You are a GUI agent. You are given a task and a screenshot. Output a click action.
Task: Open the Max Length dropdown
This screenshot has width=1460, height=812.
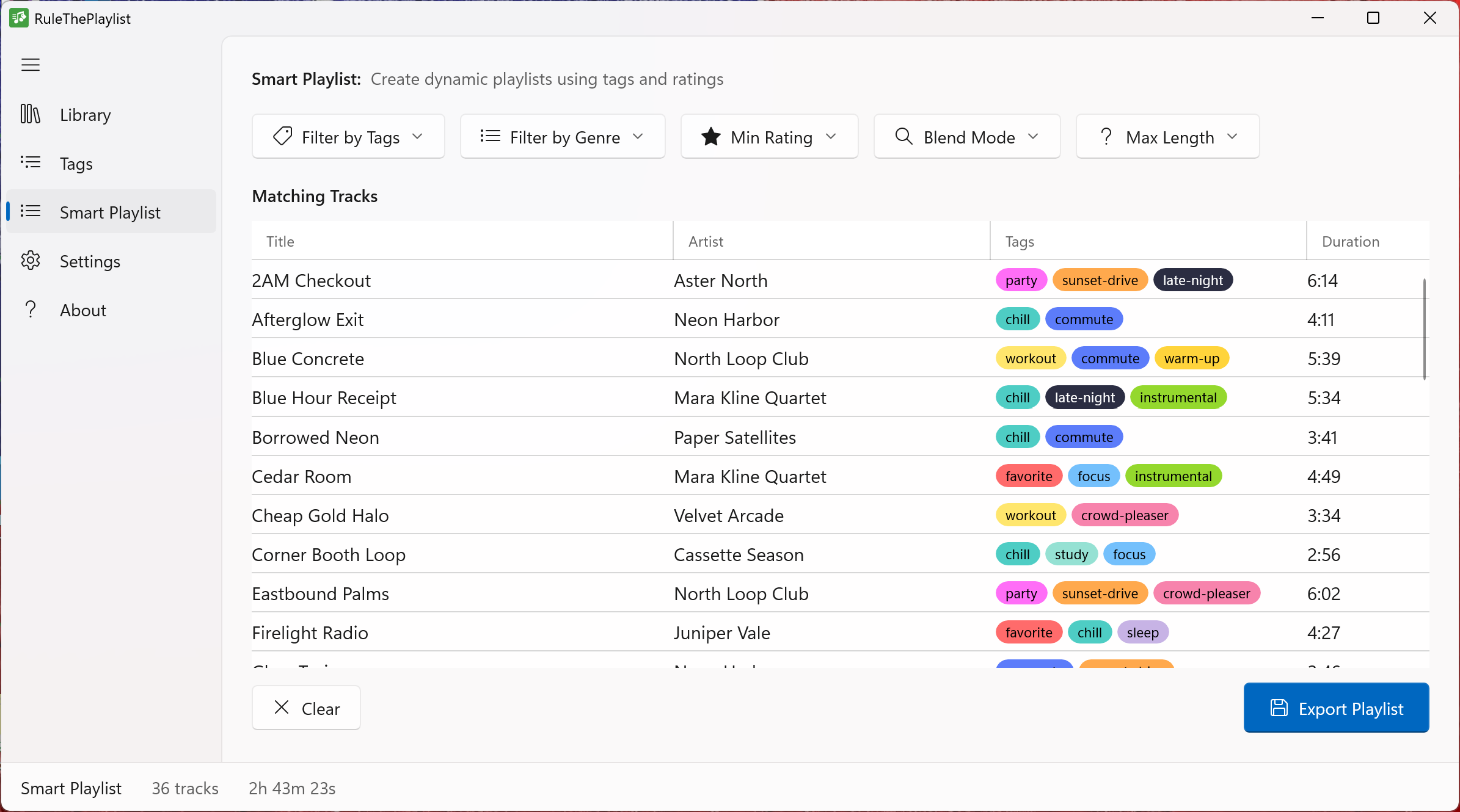pos(1167,136)
